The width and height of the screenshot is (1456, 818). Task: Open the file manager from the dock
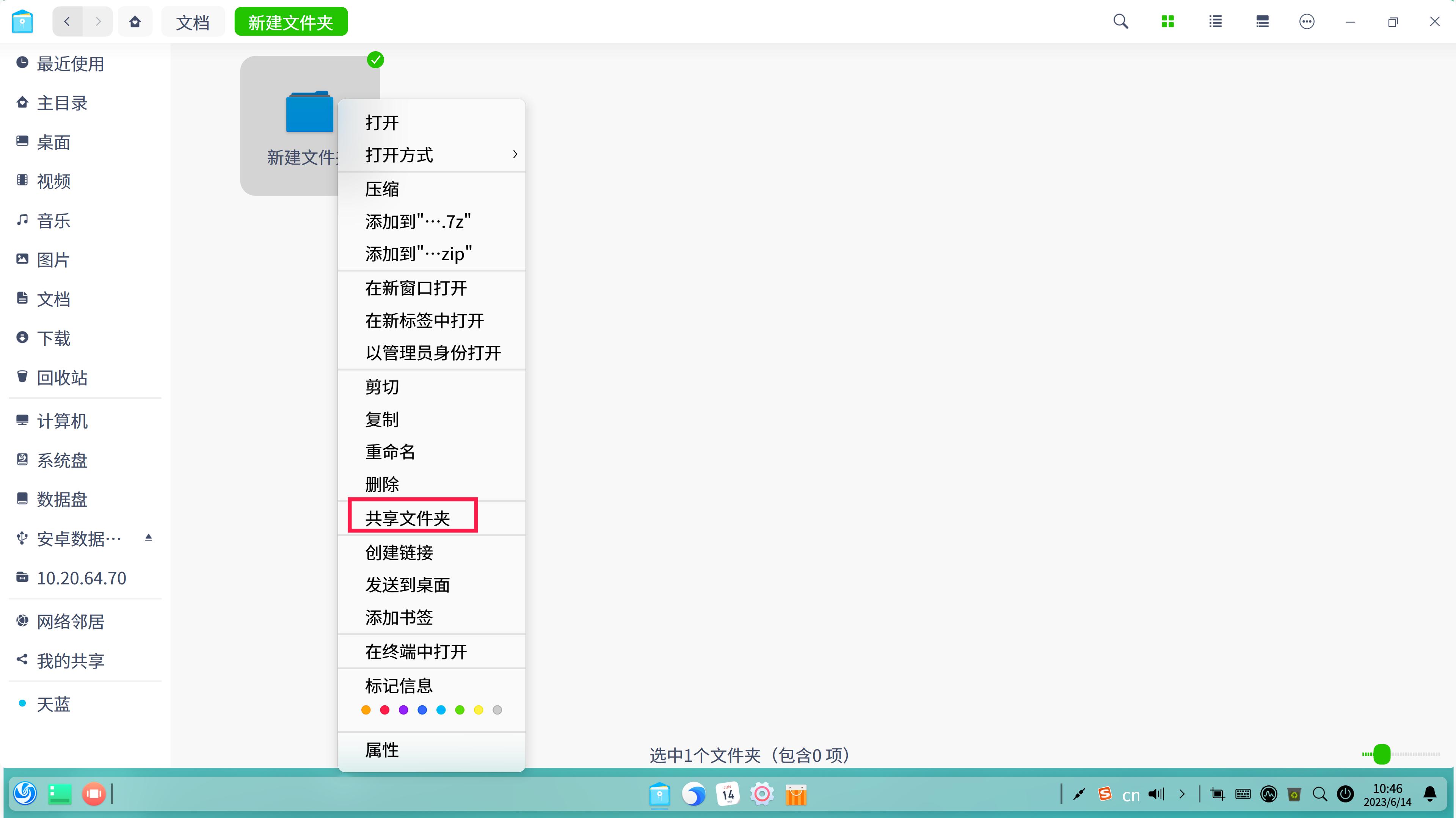pyautogui.click(x=659, y=795)
